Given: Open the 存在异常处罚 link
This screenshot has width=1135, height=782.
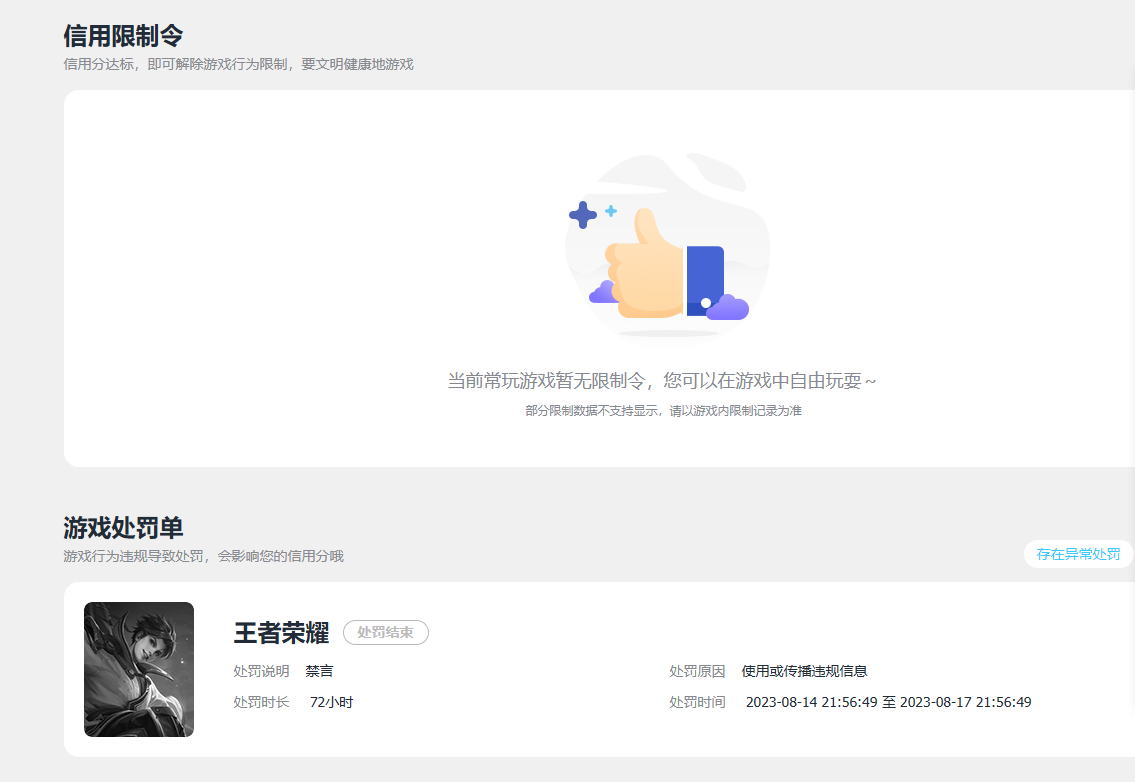Looking at the screenshot, I should (x=1078, y=555).
